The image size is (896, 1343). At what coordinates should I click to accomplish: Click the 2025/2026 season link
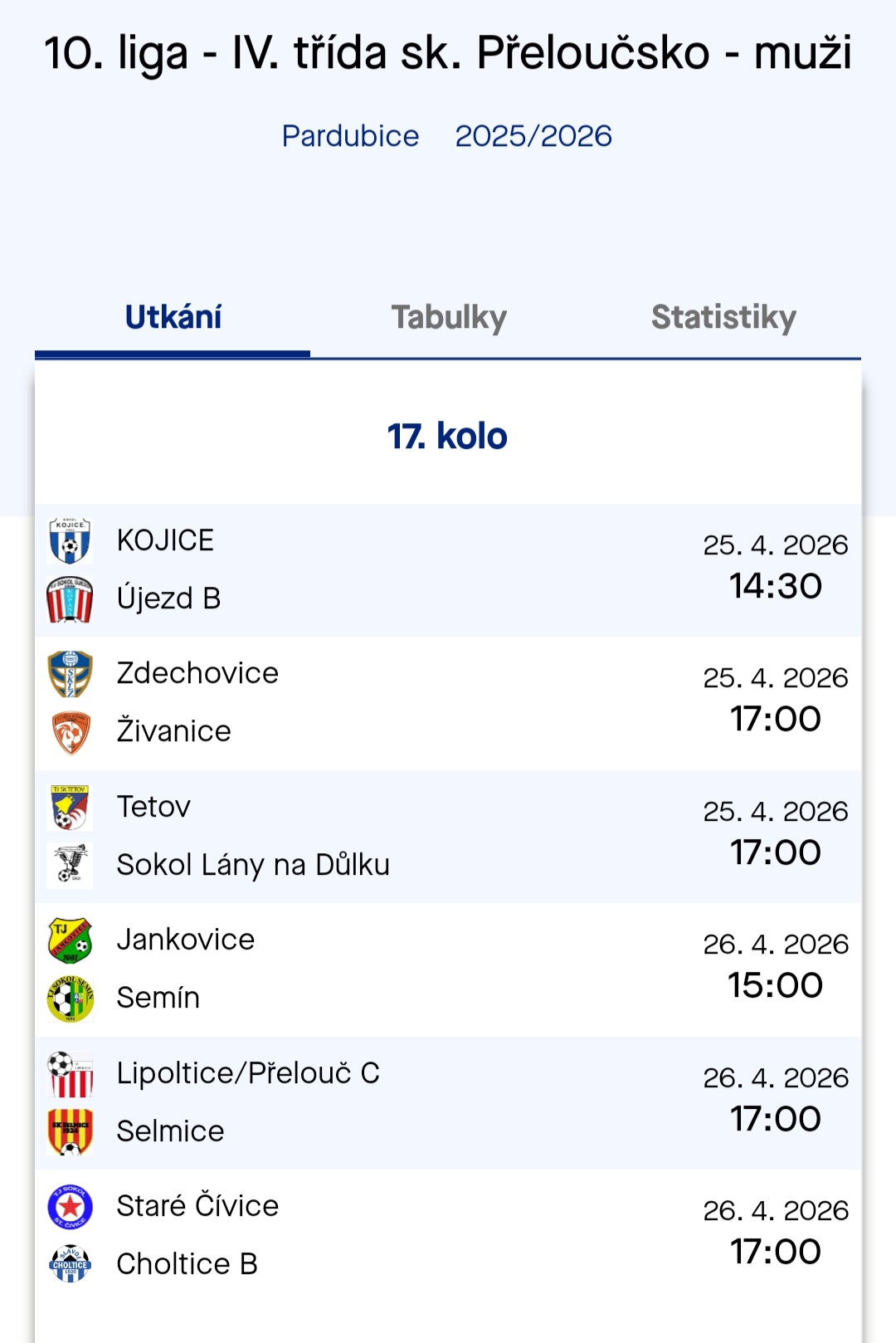pos(533,136)
